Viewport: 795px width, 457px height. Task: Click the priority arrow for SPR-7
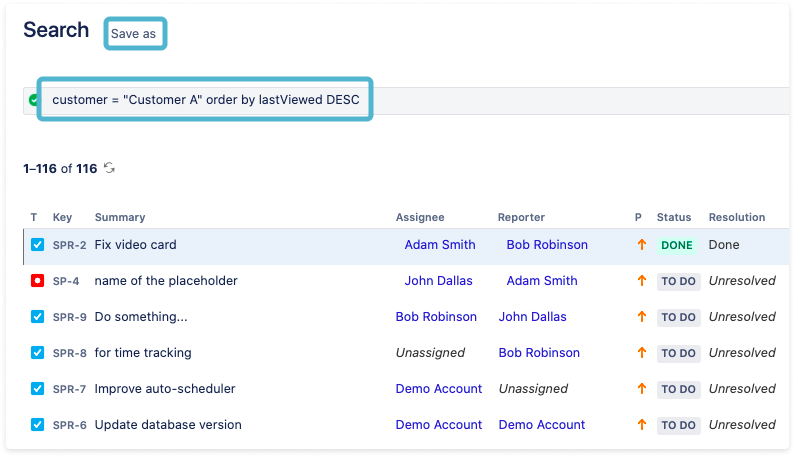[641, 389]
